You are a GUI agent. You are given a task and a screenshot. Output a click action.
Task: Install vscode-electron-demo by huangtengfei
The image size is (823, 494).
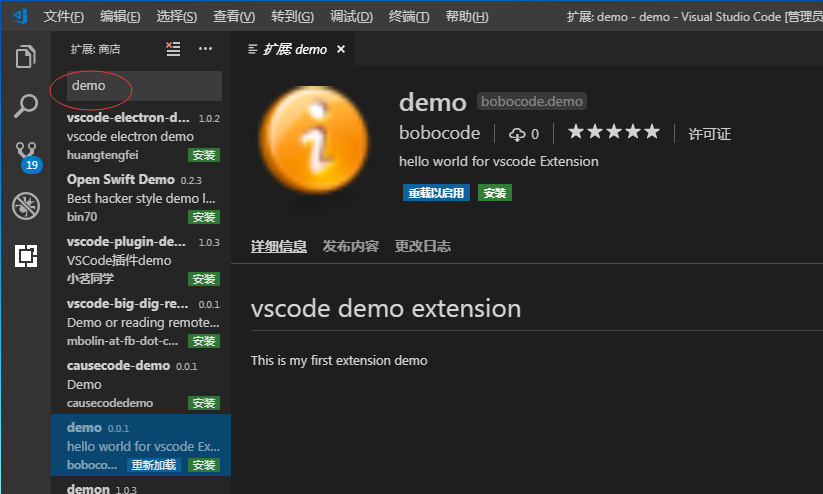[x=204, y=155]
